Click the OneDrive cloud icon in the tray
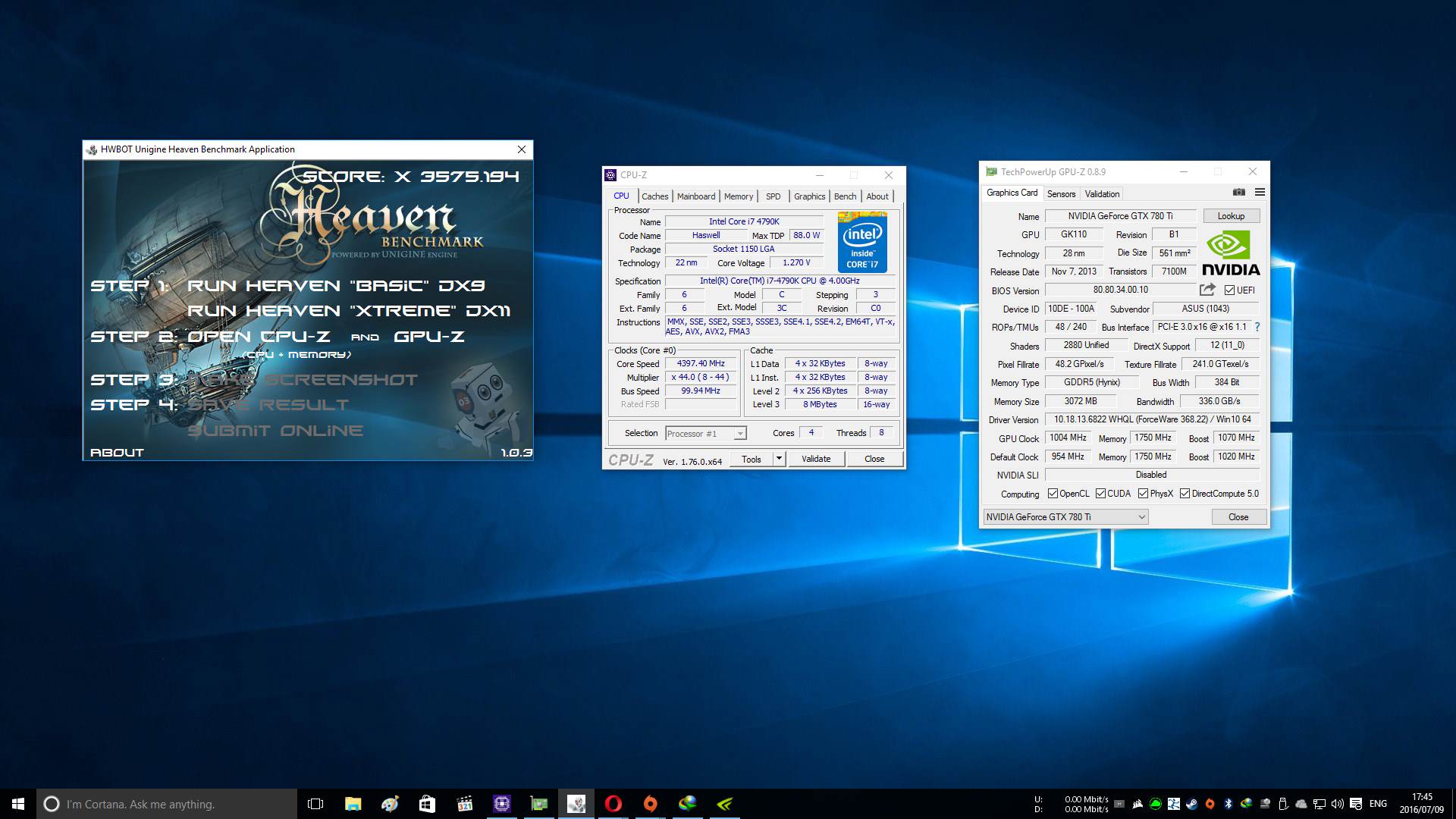Viewport: 1456px width, 819px height. tap(1301, 804)
